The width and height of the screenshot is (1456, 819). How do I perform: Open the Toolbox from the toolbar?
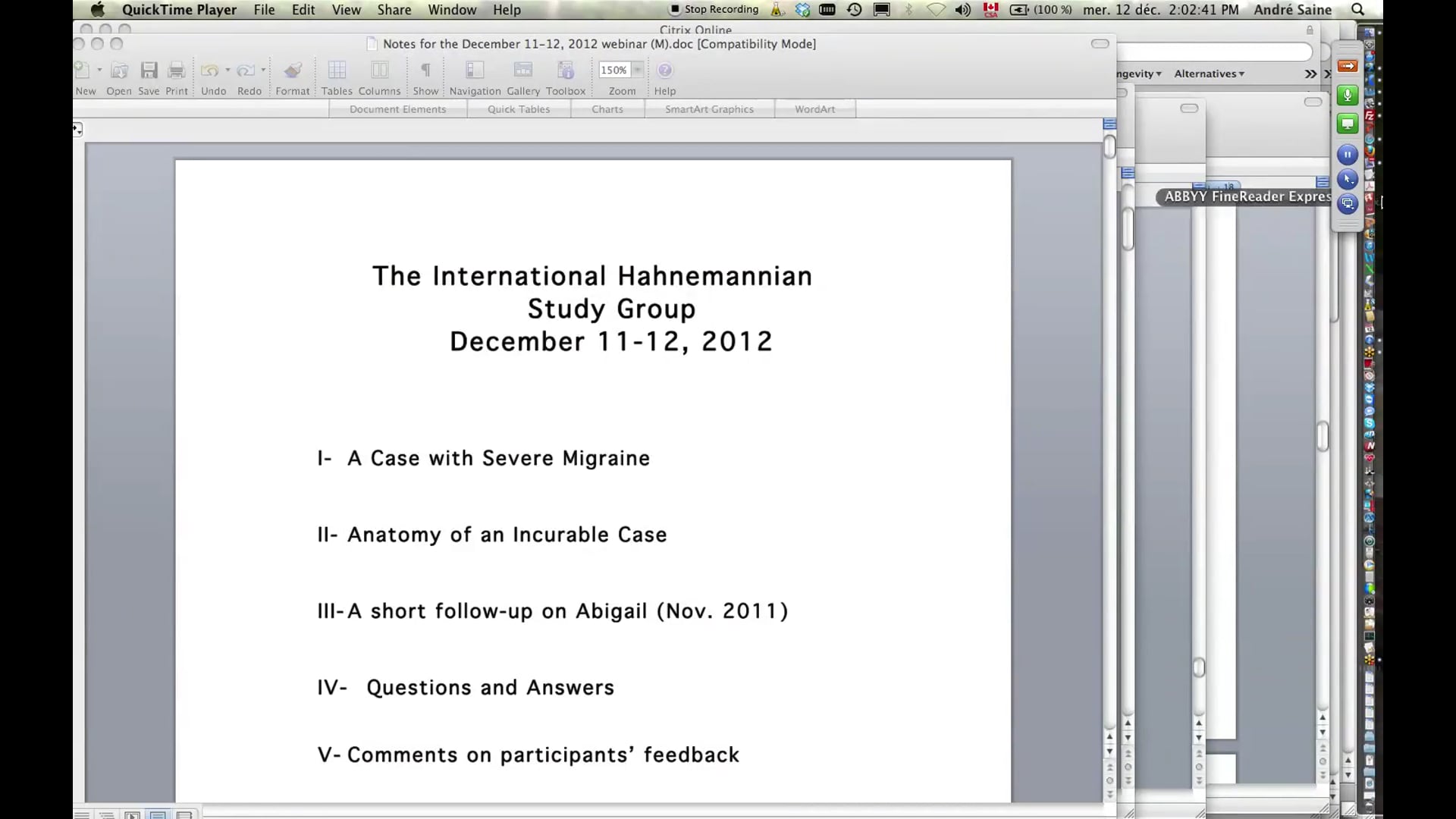[x=566, y=71]
